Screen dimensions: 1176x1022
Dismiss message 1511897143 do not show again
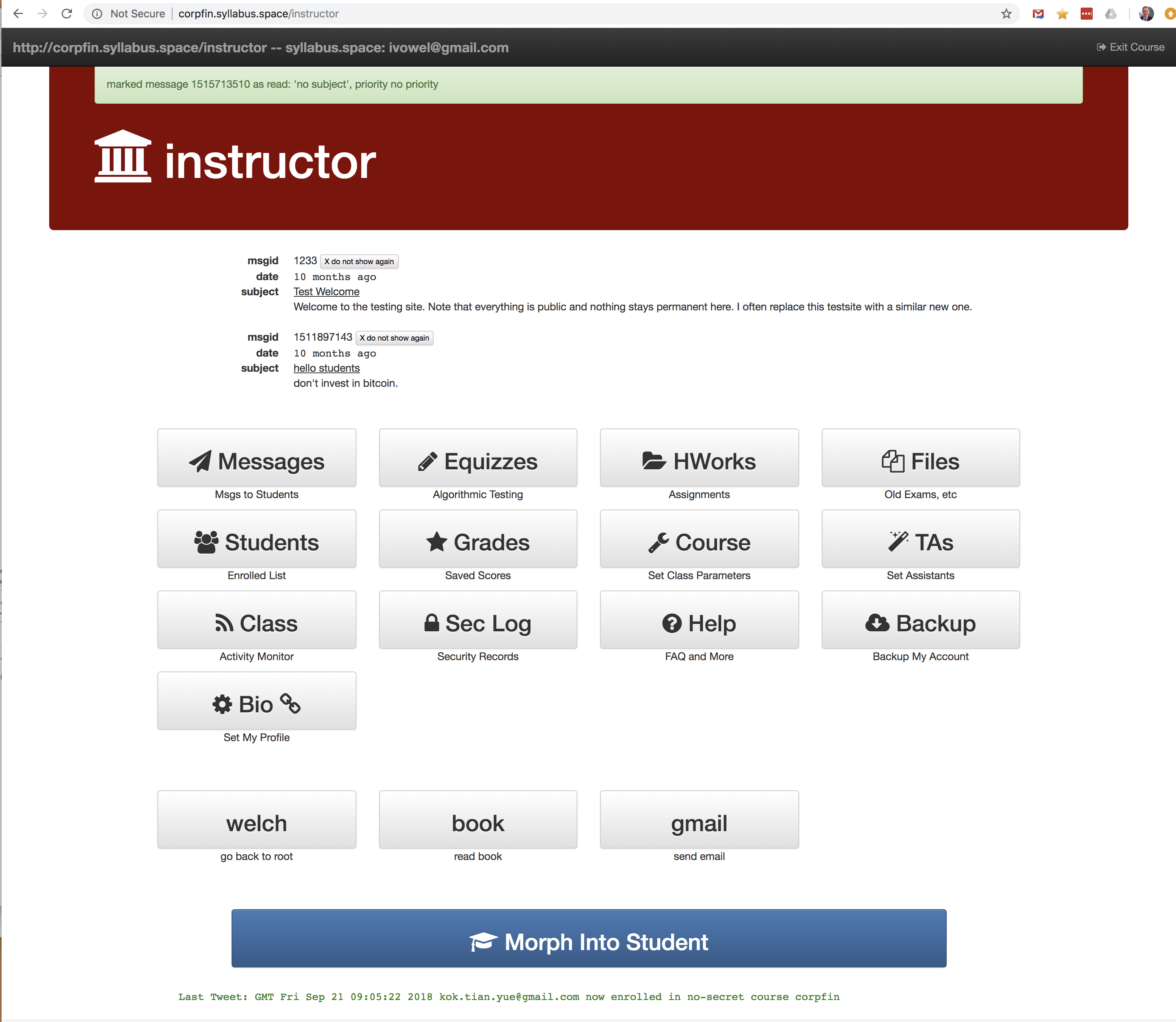click(395, 338)
